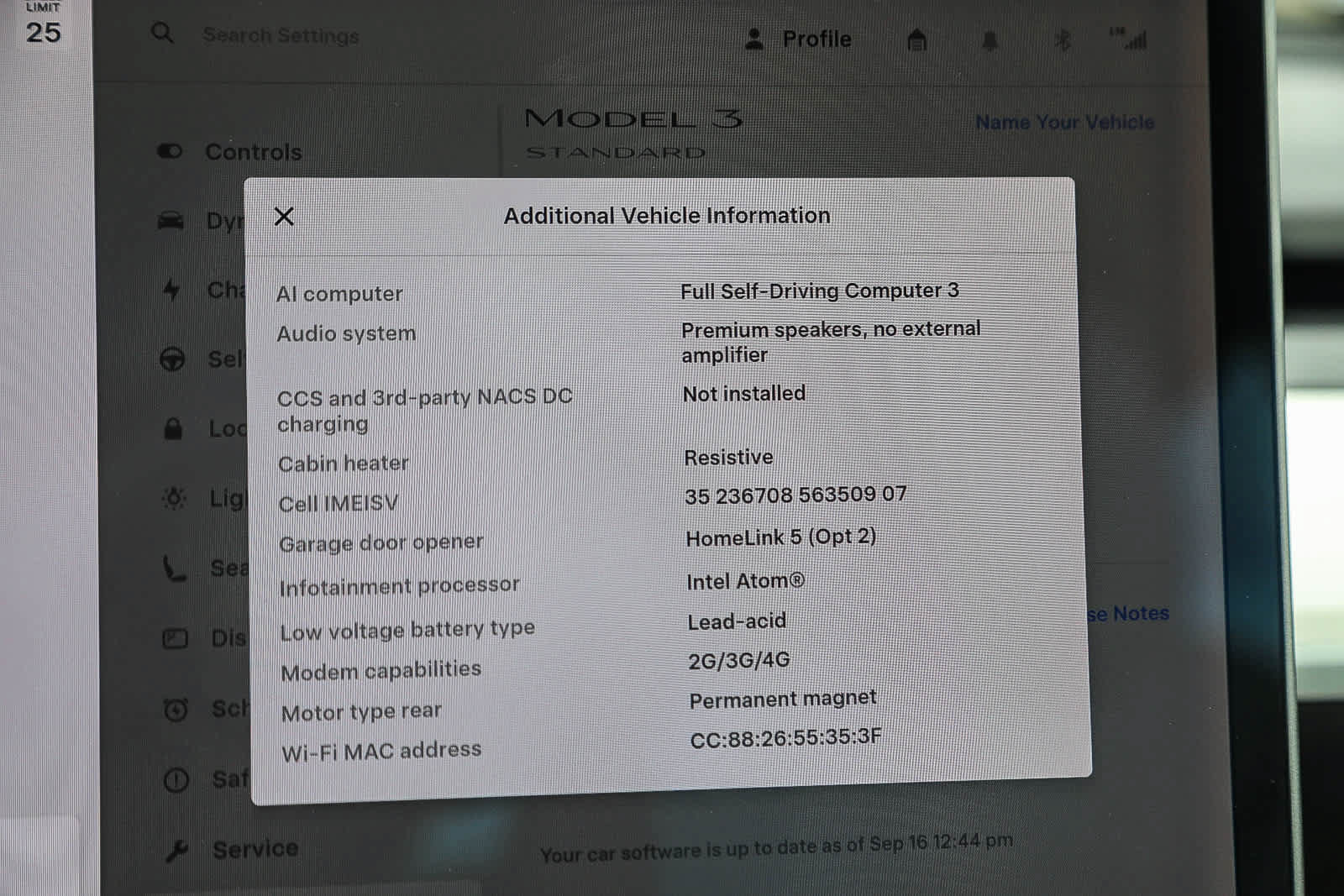The height and width of the screenshot is (896, 1344).
Task: Select the Cabin heater label
Action: click(344, 464)
